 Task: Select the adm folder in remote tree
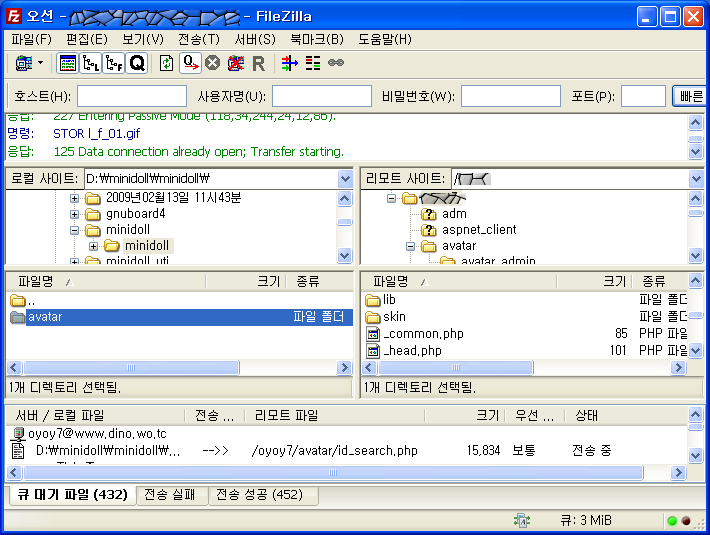click(x=454, y=214)
